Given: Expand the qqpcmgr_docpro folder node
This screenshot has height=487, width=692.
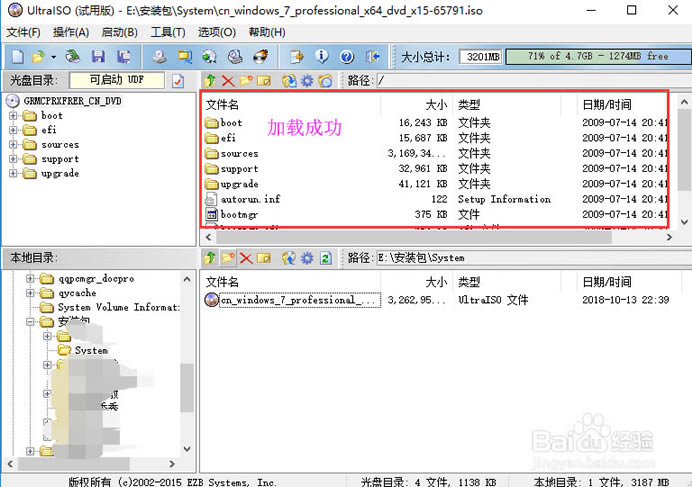Looking at the screenshot, I should click(30, 279).
